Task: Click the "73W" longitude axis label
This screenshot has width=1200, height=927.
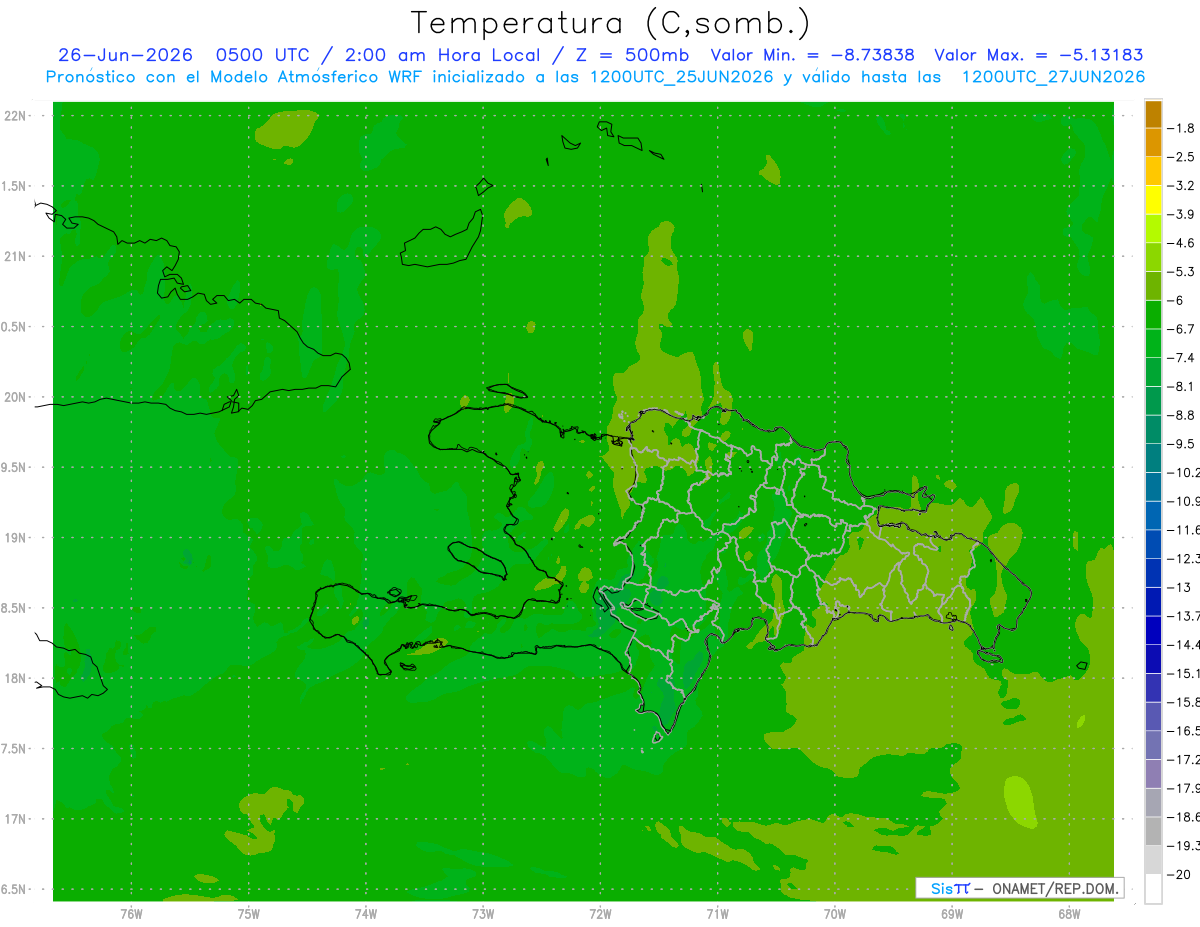Action: 483,914
